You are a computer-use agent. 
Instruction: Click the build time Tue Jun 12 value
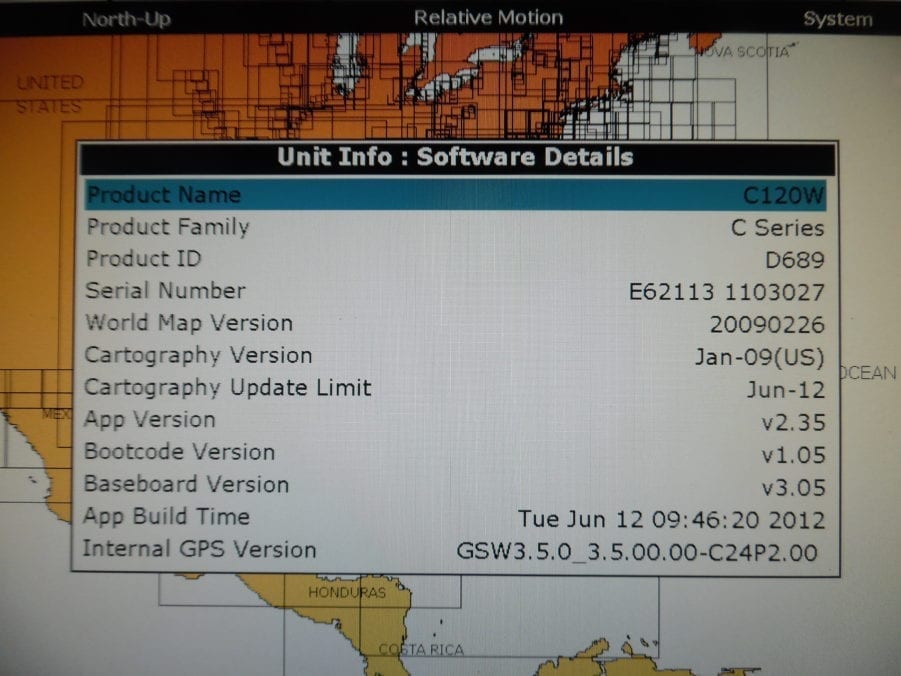click(x=672, y=520)
